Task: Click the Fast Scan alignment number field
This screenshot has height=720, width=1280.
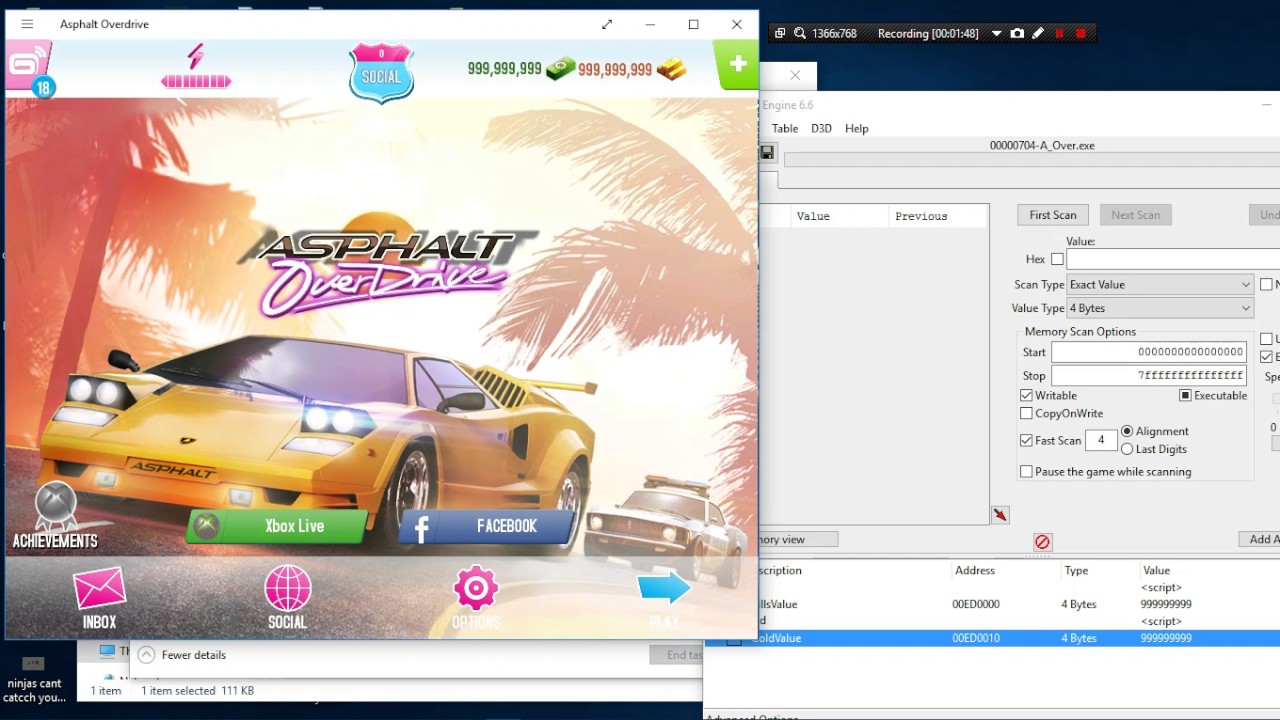Action: [x=1101, y=440]
